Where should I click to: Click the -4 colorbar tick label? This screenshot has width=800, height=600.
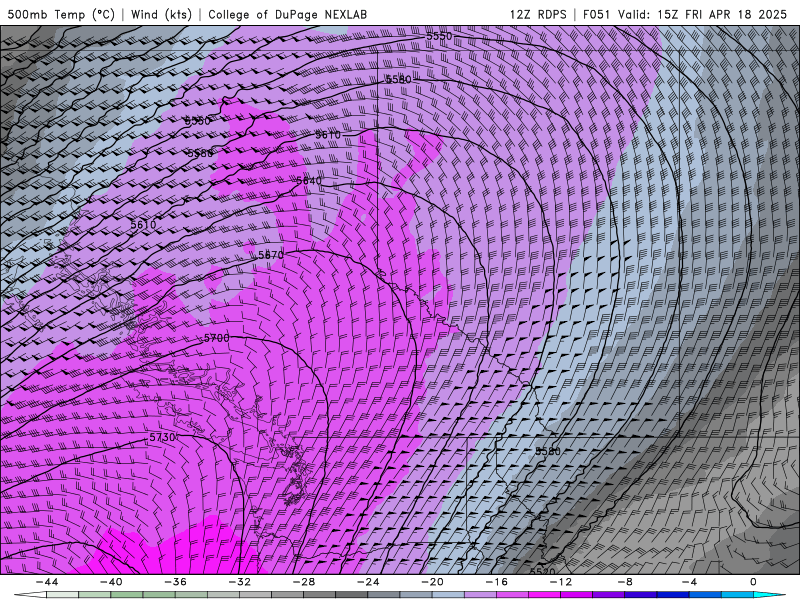(689, 582)
